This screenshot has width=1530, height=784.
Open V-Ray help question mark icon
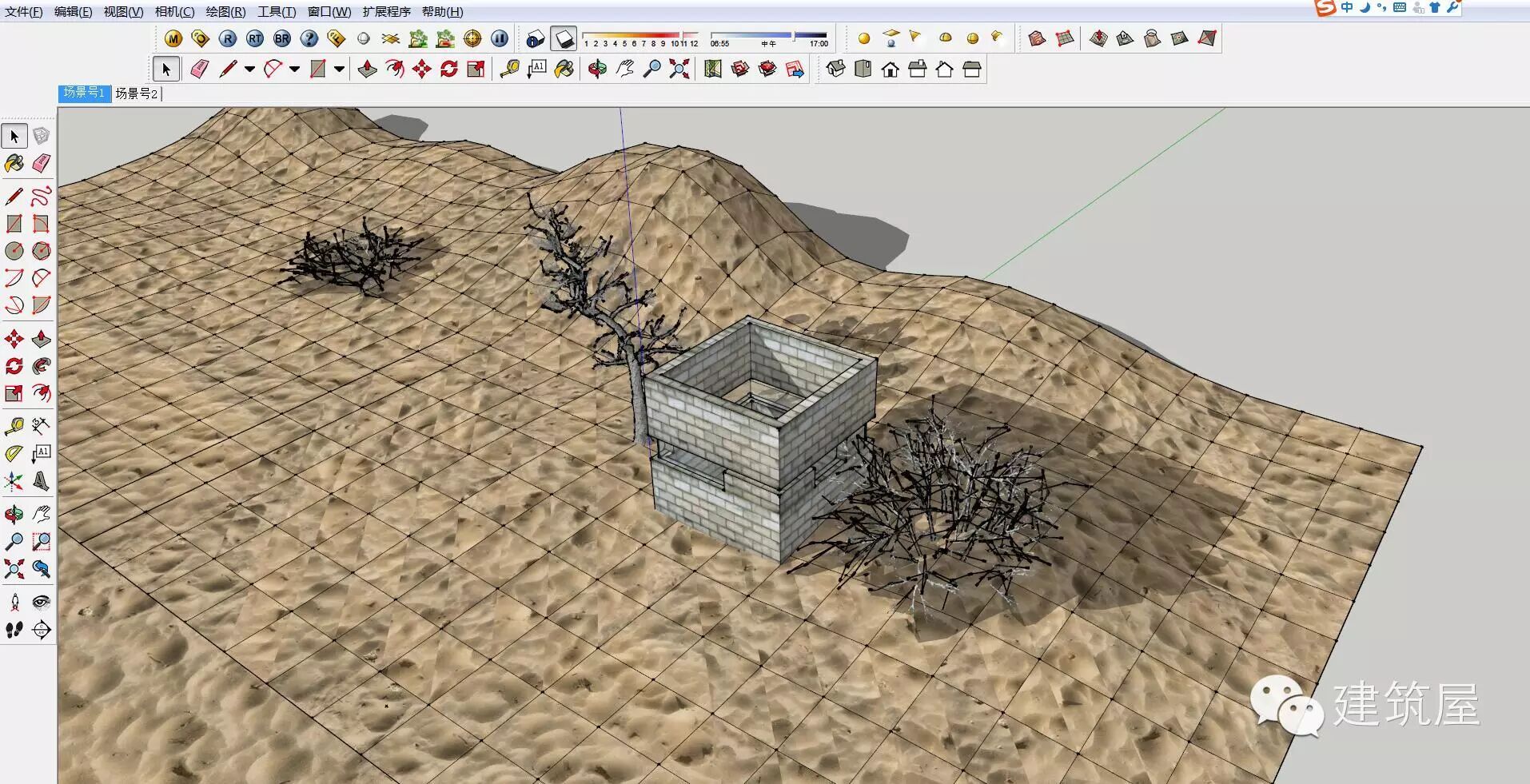309,38
